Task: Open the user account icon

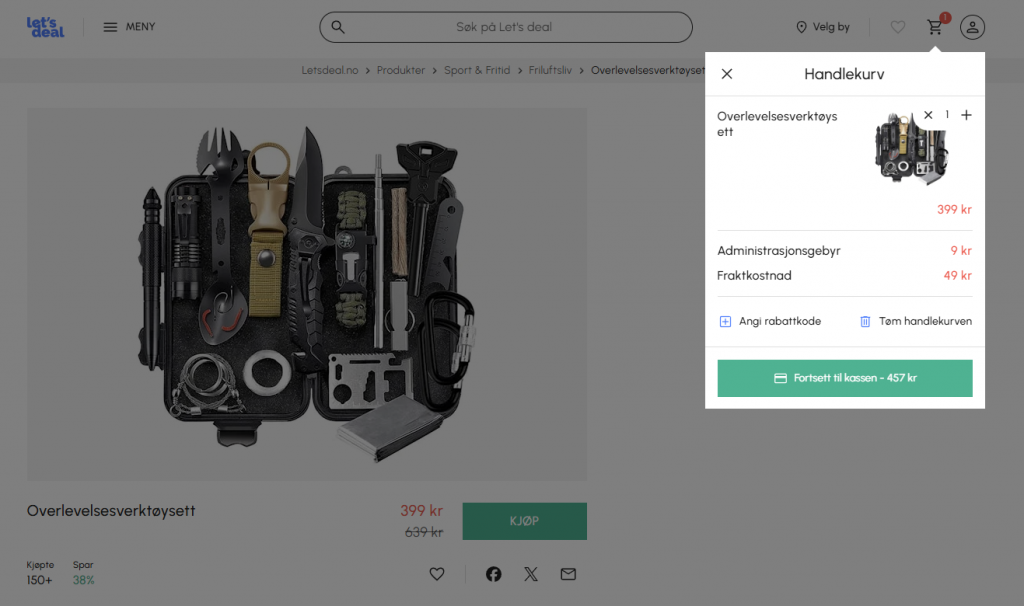Action: pos(972,27)
